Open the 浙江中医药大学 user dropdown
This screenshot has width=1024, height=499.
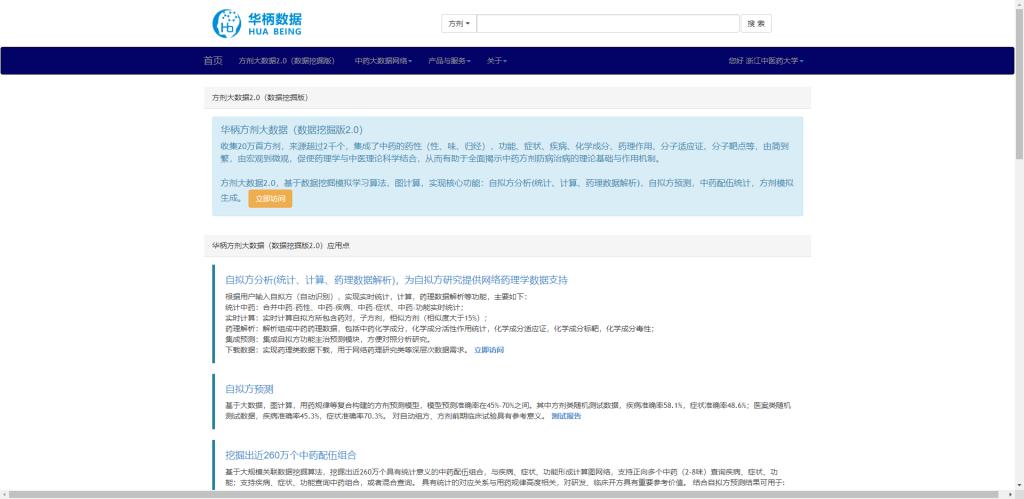click(x=765, y=61)
